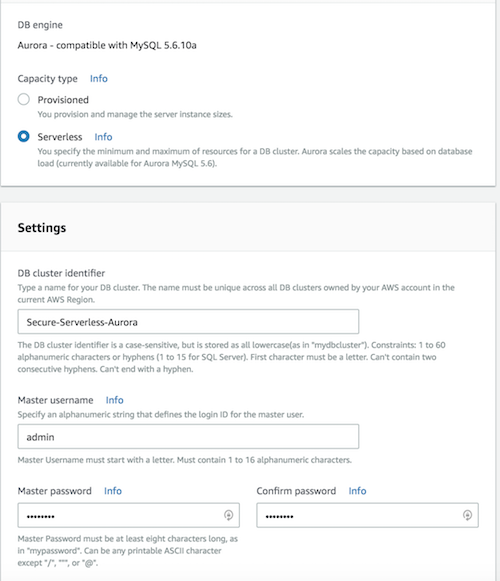
Task: Focus the Master password input box
Action: 129,515
